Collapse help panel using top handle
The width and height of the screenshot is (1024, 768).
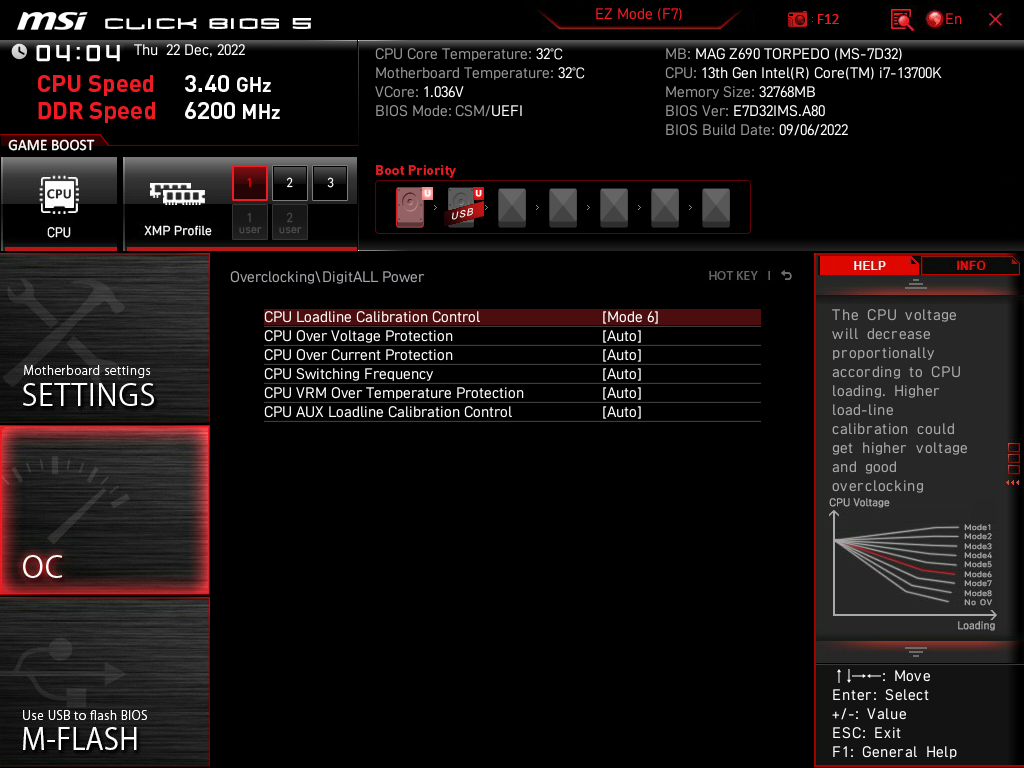click(x=916, y=283)
